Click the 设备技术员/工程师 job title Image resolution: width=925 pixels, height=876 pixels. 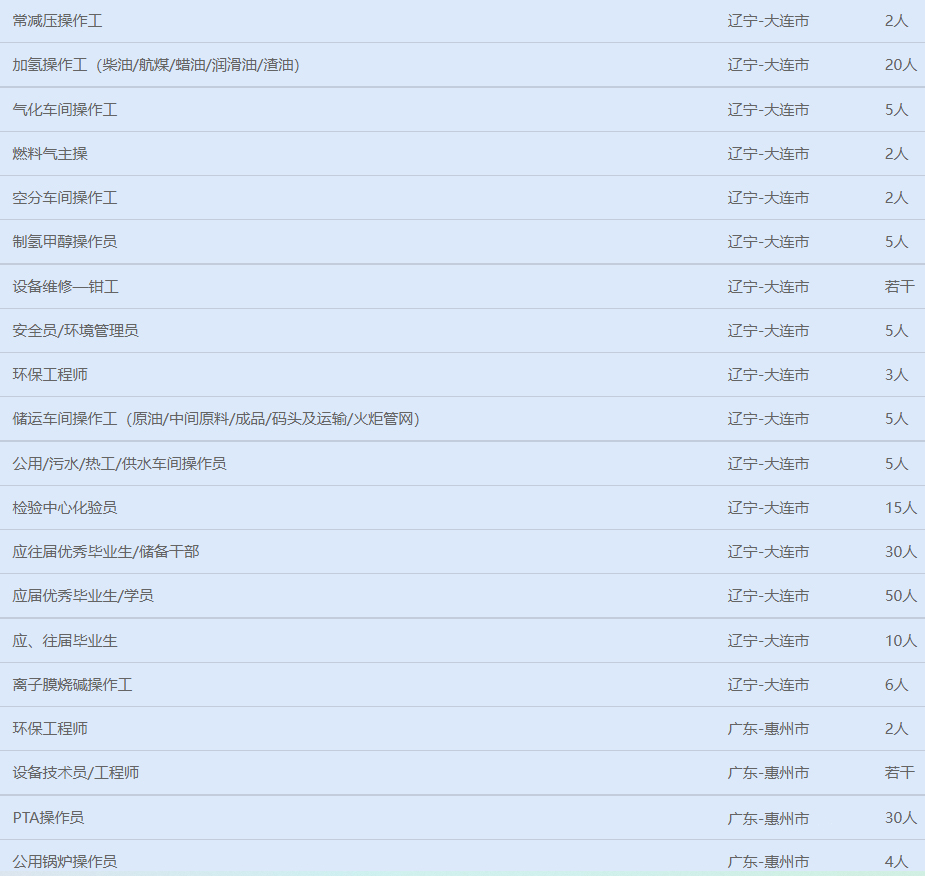pos(76,773)
